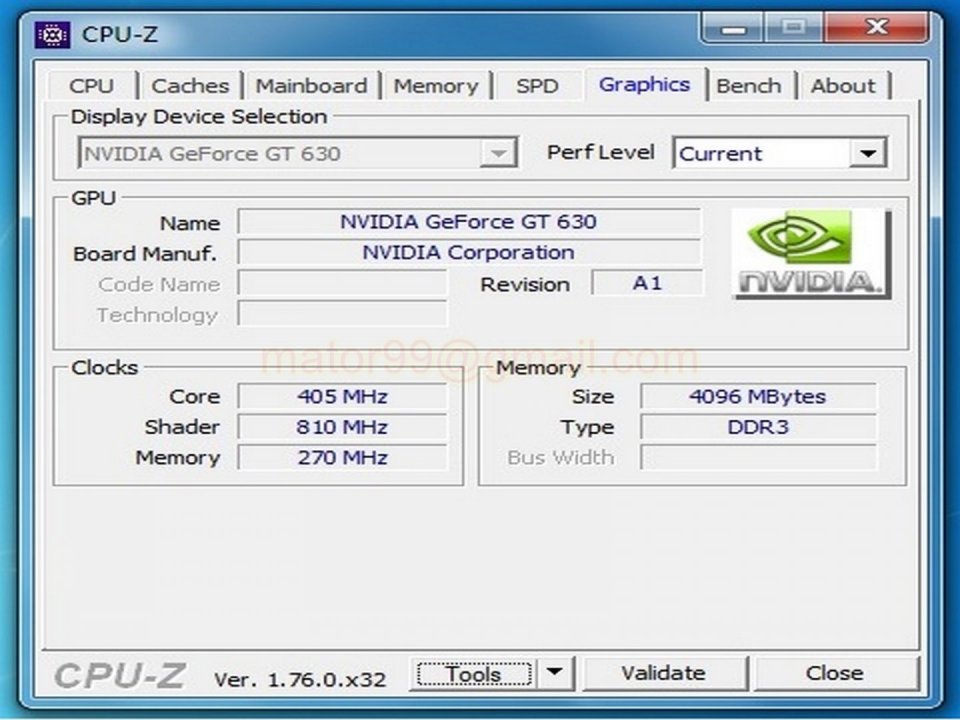Click the NVIDIA logo image
Screen dimensions: 960x720
point(811,253)
